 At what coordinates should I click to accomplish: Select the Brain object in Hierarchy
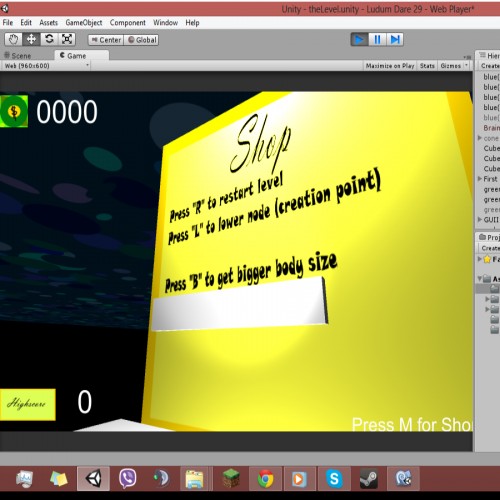491,128
